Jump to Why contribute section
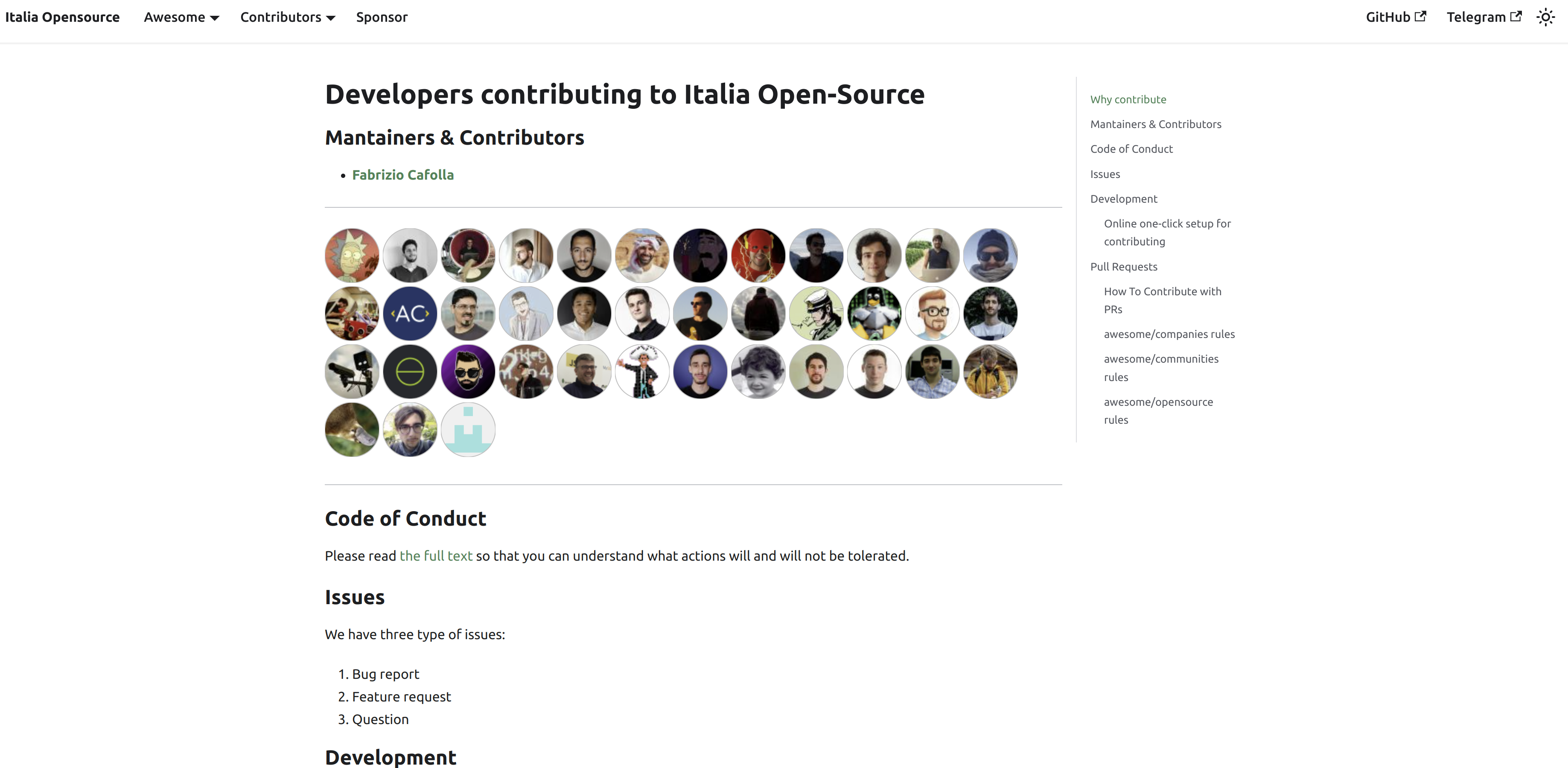Viewport: 1568px width, 768px height. click(1128, 99)
